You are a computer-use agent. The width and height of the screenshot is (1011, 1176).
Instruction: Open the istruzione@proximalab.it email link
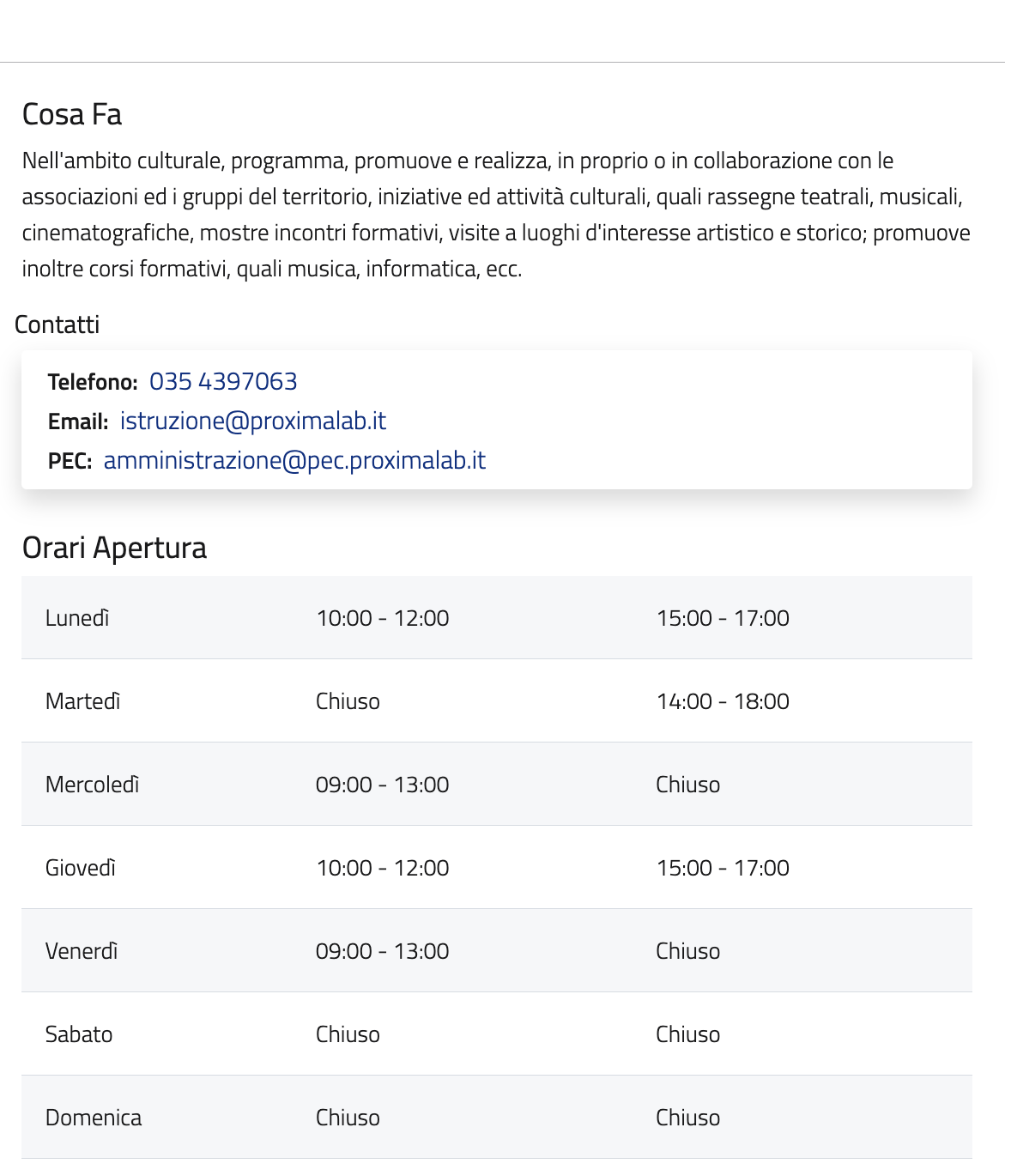pos(252,421)
